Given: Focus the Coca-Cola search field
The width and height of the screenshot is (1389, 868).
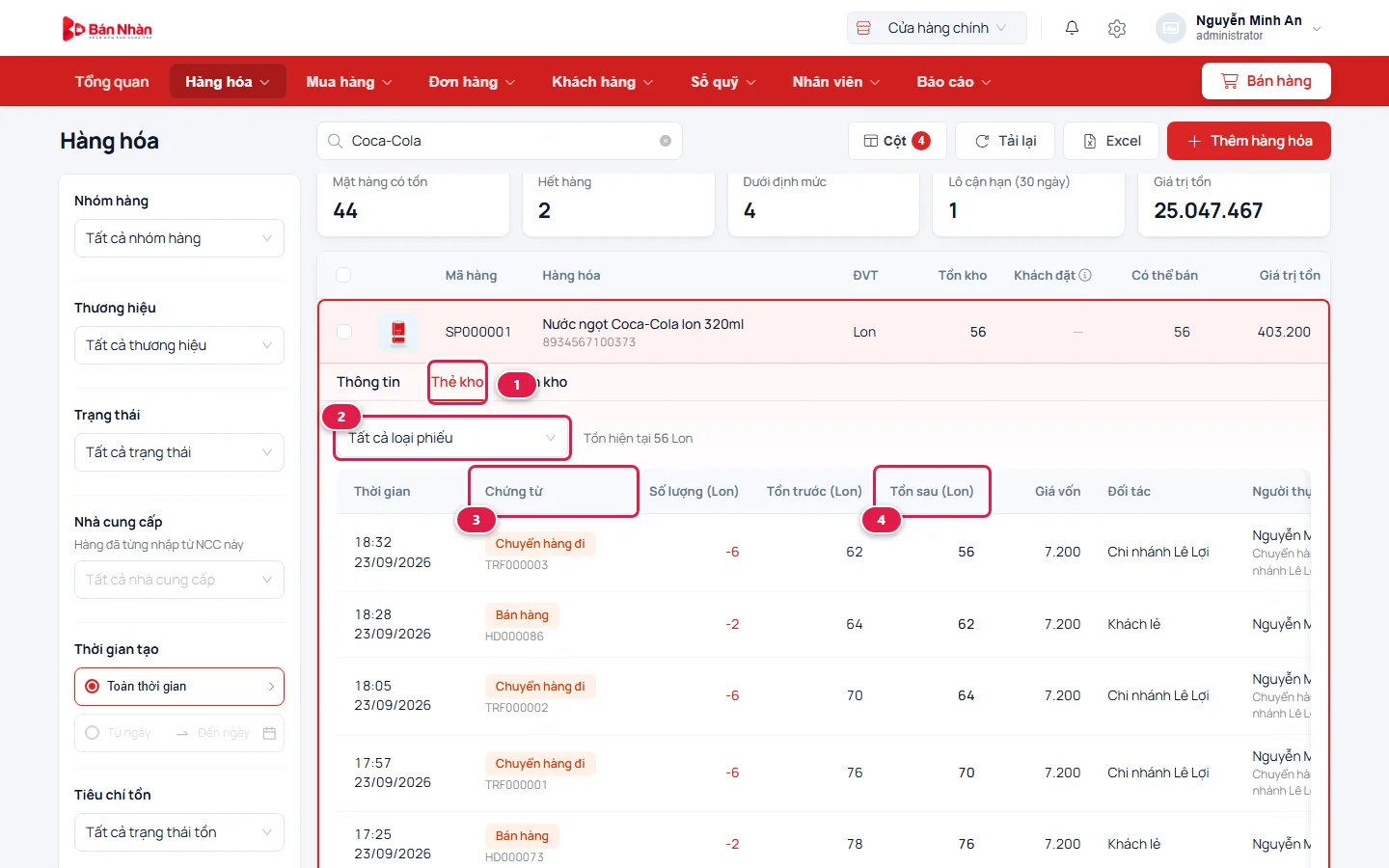Looking at the screenshot, I should (x=500, y=141).
